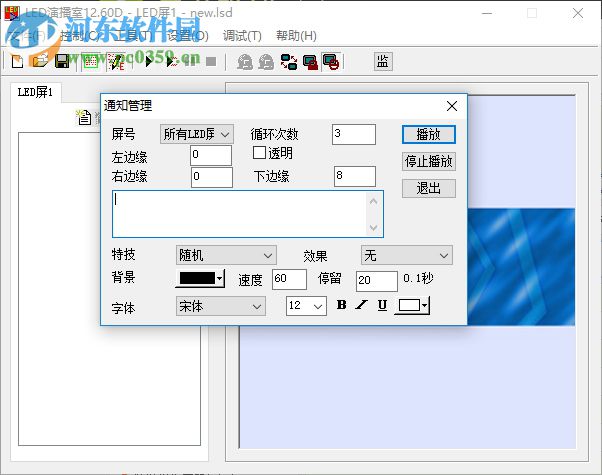Open the 屏号 所有LED屏 dropdown
This screenshot has width=602, height=475.
[197, 134]
